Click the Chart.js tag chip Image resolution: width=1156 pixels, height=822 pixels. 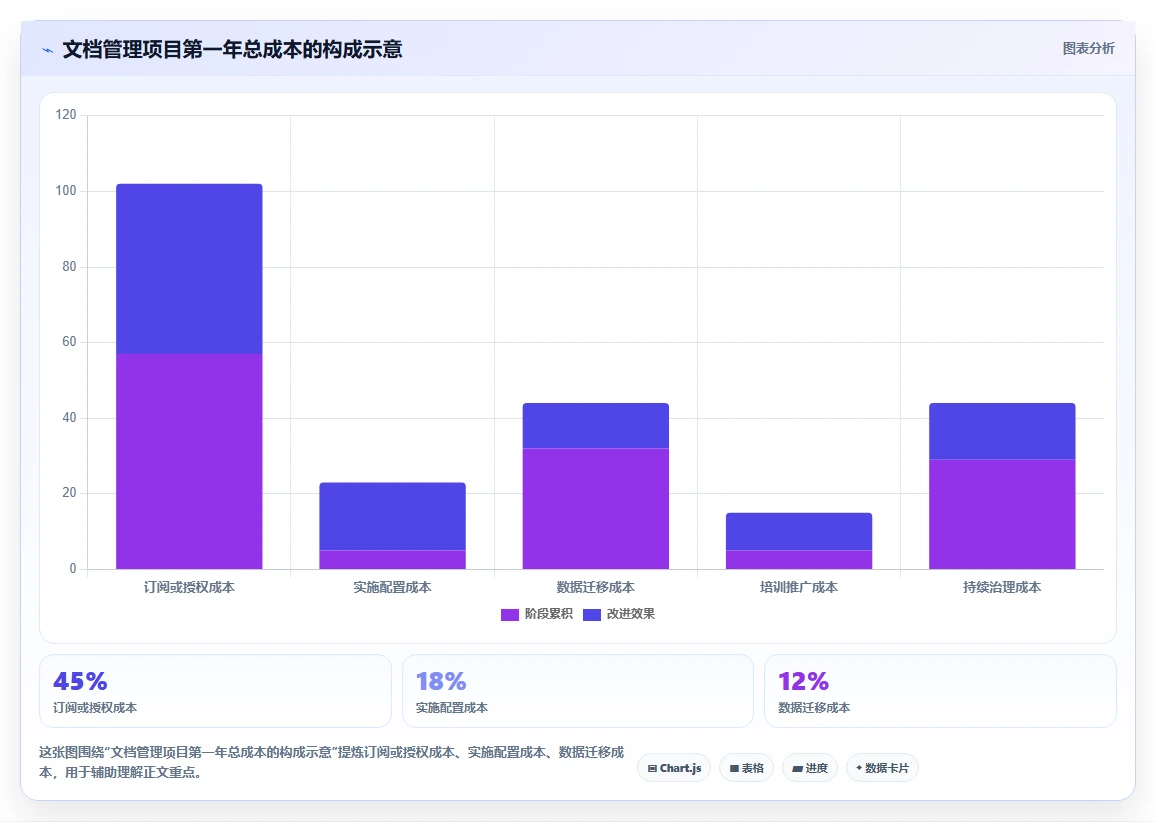[674, 768]
